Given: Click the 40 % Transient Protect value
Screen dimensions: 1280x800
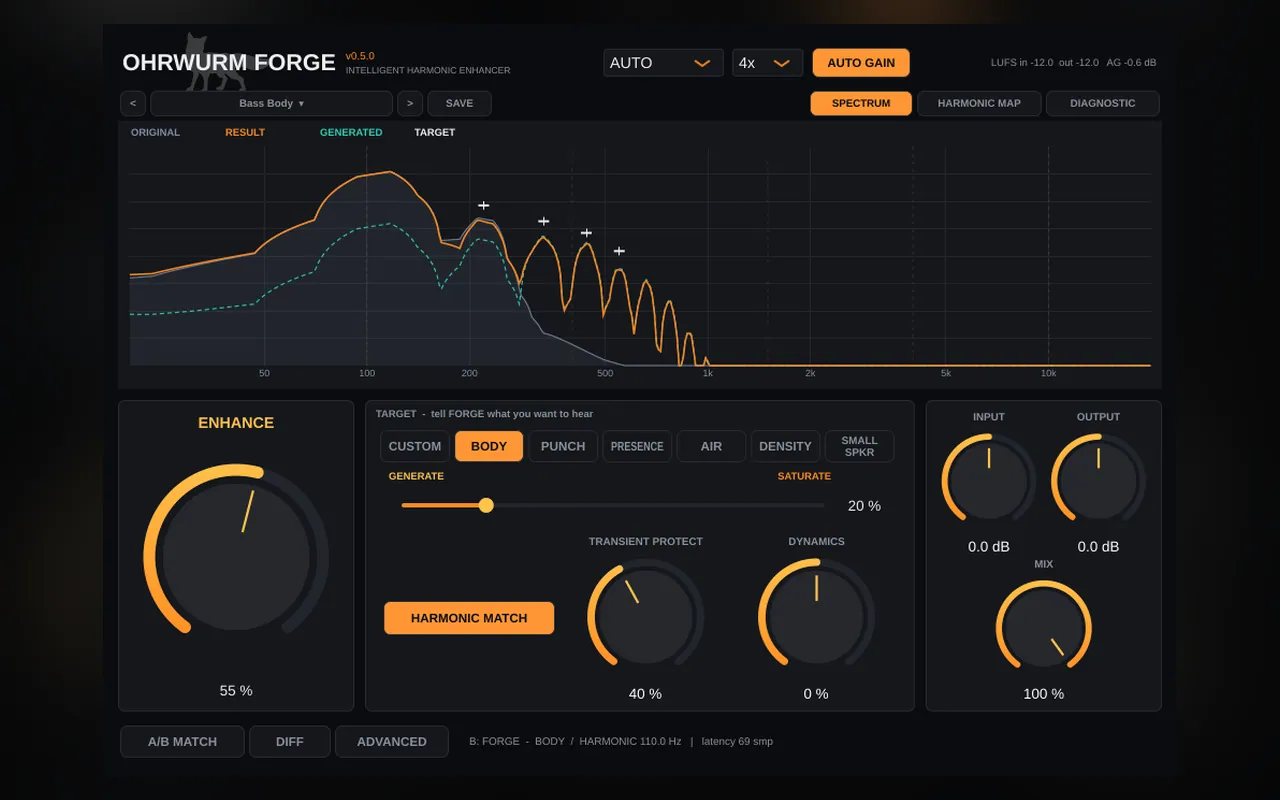Looking at the screenshot, I should click(646, 694).
